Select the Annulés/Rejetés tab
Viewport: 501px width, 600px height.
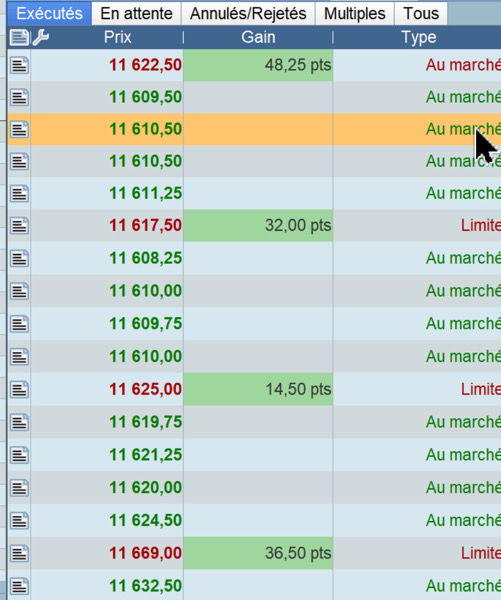[248, 14]
